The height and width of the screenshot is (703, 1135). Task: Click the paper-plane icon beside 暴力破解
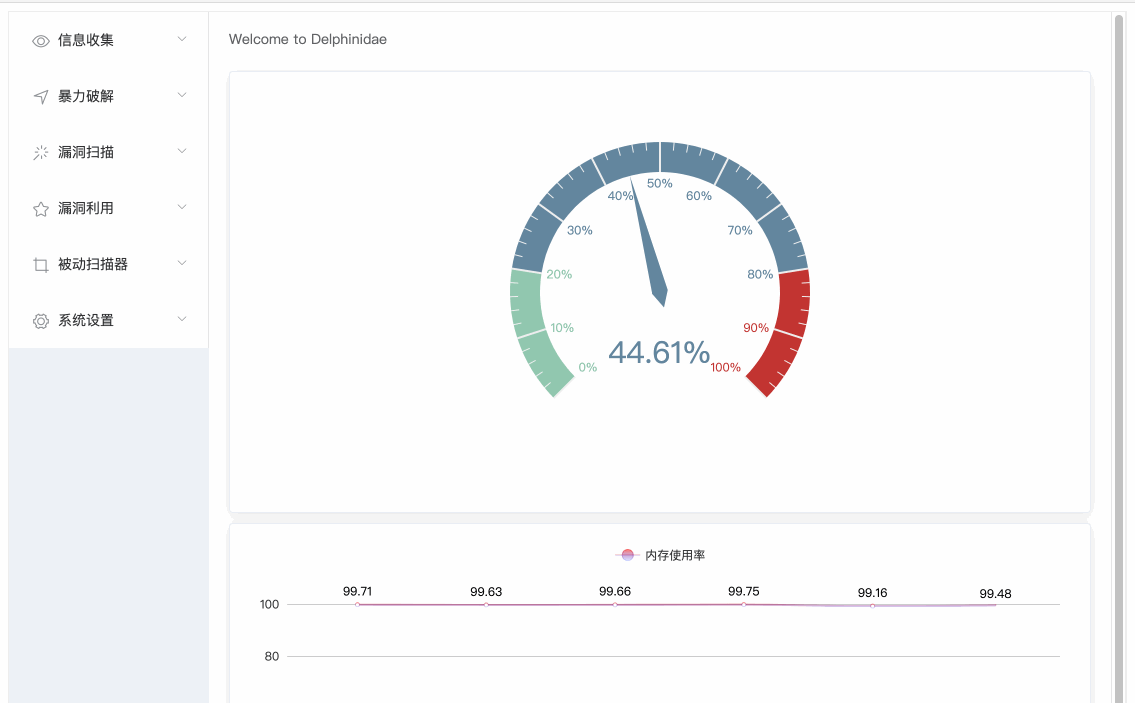click(x=41, y=97)
